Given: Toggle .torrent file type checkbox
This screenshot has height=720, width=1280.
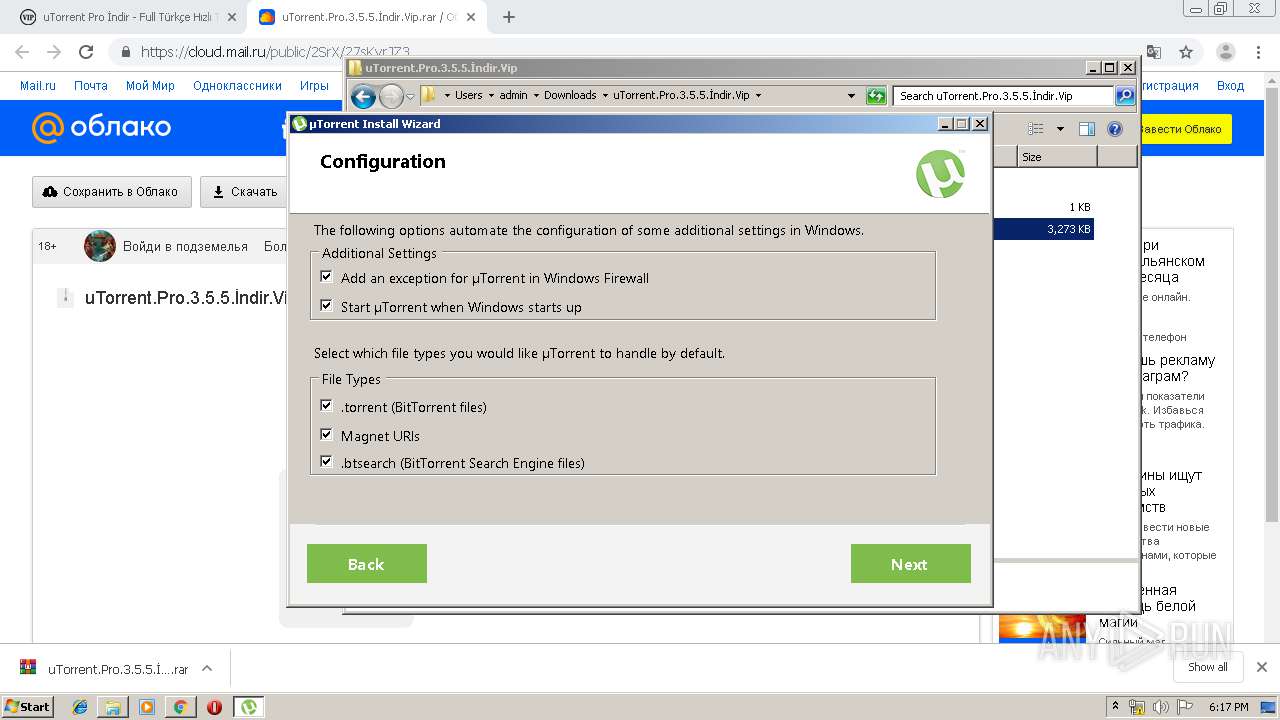Looking at the screenshot, I should coord(326,406).
